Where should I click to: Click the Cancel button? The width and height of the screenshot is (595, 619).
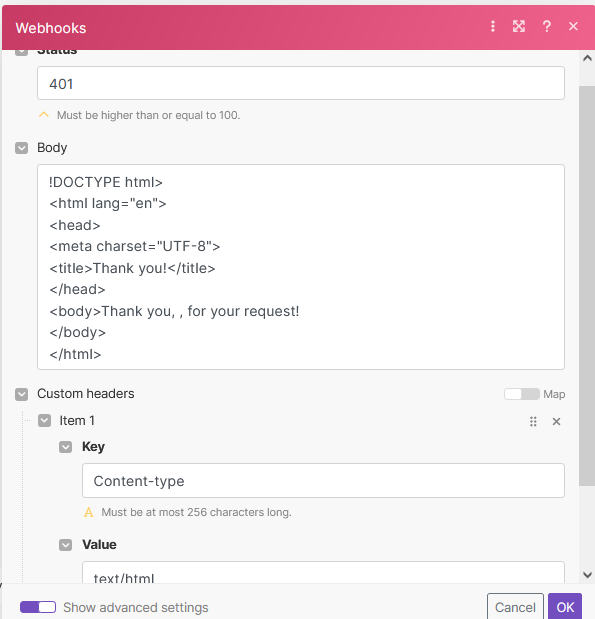click(x=515, y=607)
